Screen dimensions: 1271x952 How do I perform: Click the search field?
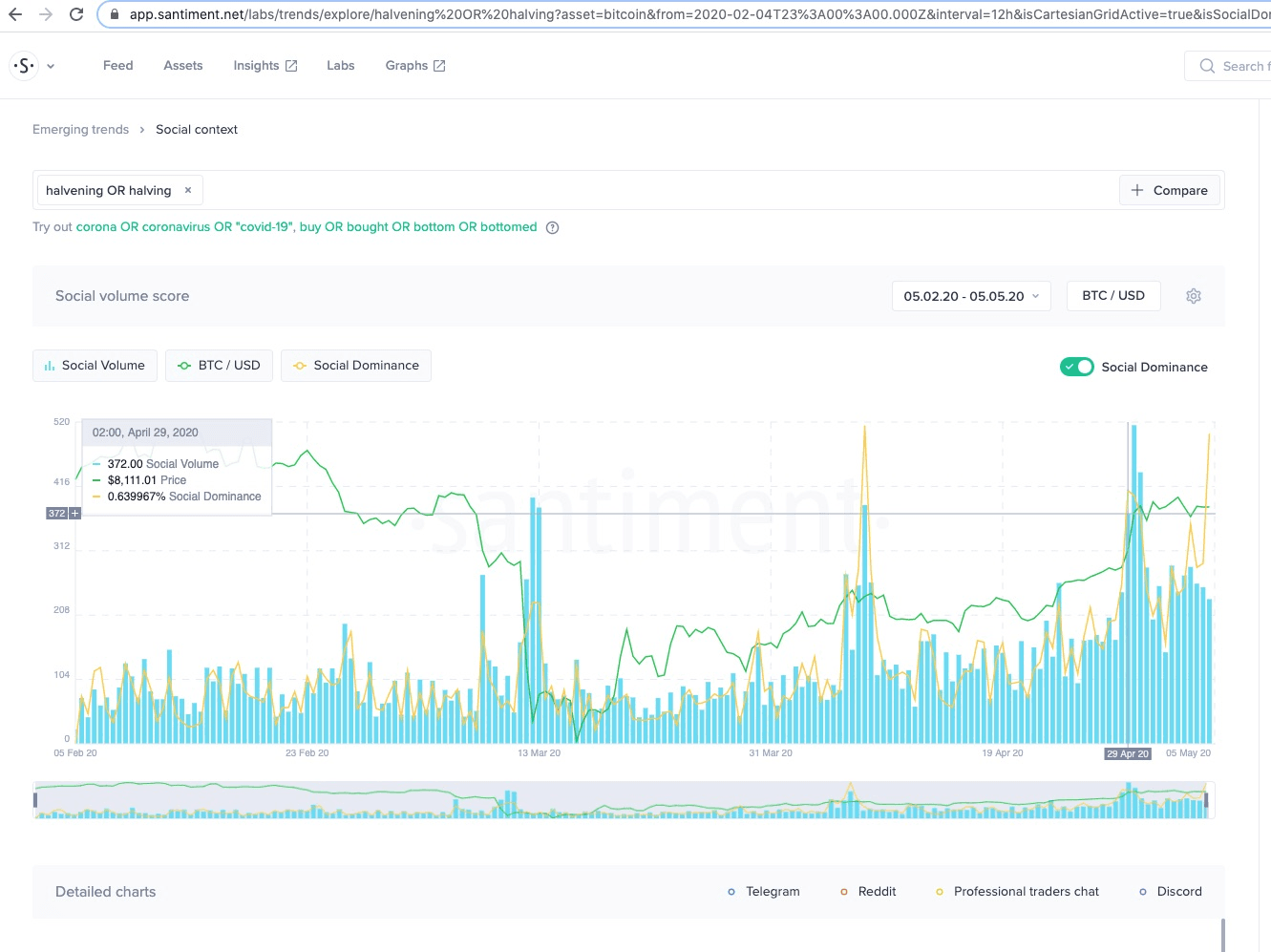click(x=1228, y=66)
